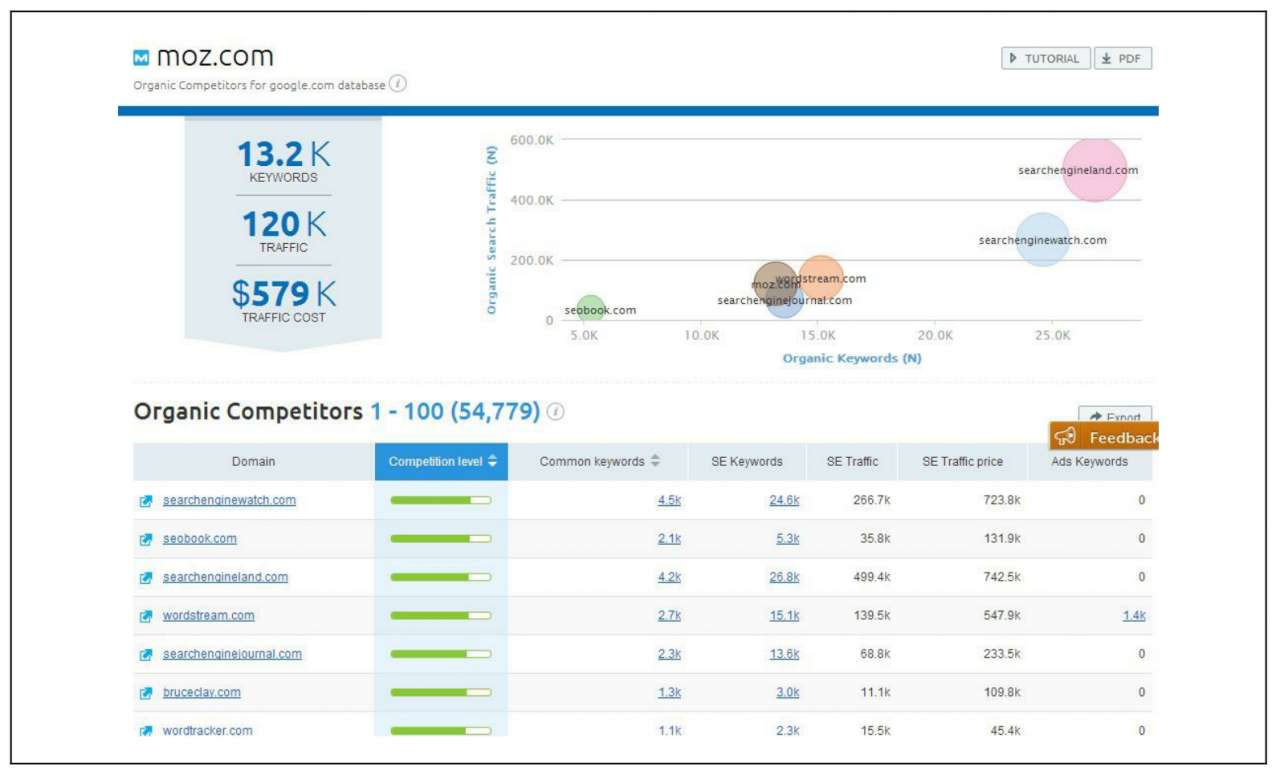
Task: Click SE Traffic price value 723.8k
Action: [1001, 501]
